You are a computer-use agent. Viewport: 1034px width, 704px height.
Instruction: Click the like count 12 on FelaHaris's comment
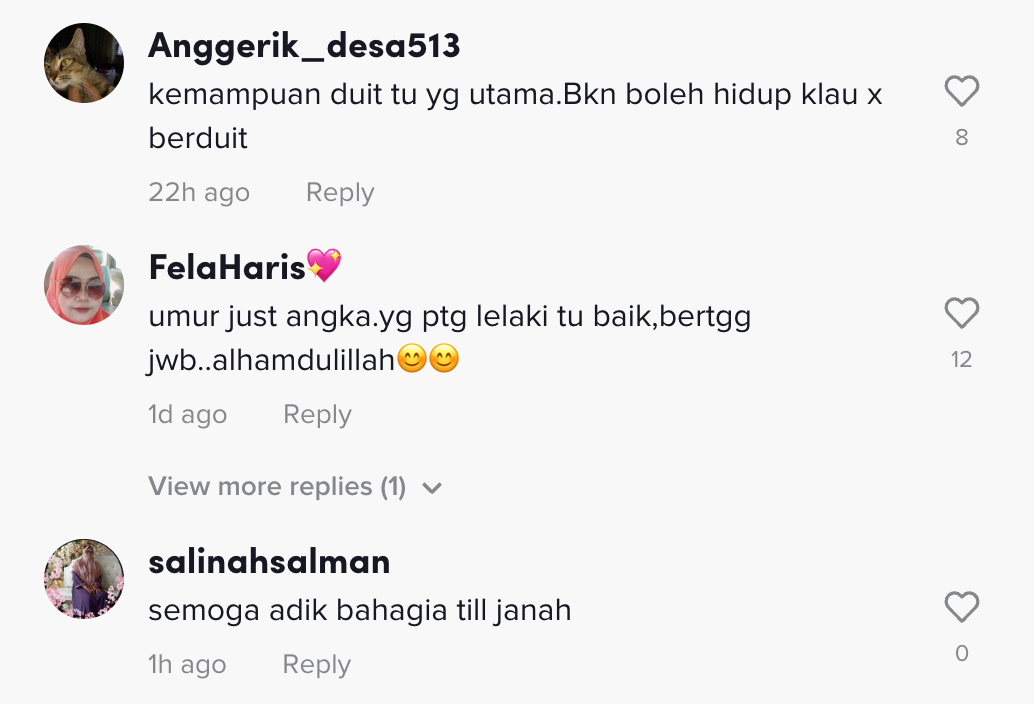pyautogui.click(x=961, y=359)
